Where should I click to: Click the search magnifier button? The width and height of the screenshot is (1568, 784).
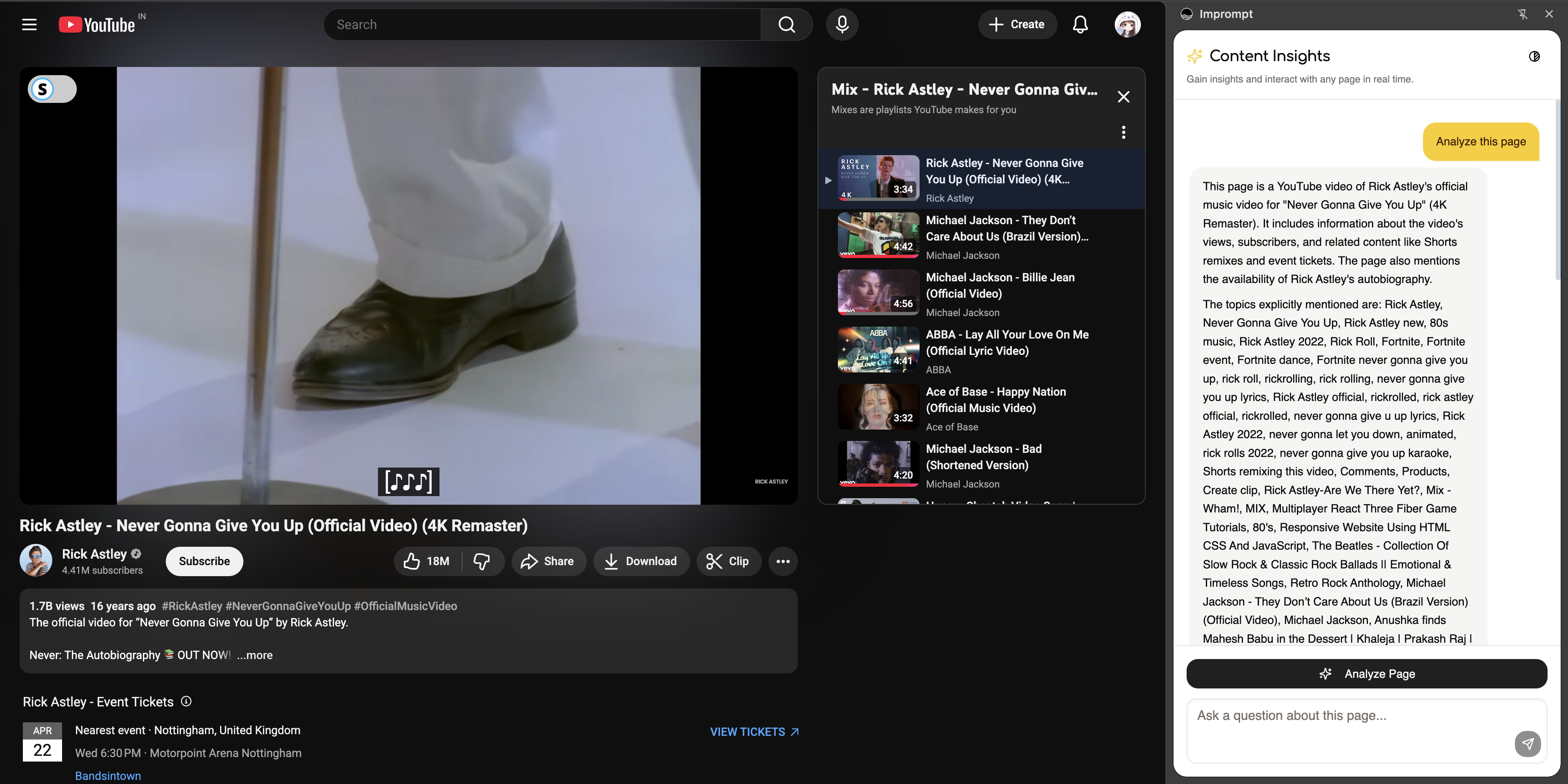[x=786, y=24]
